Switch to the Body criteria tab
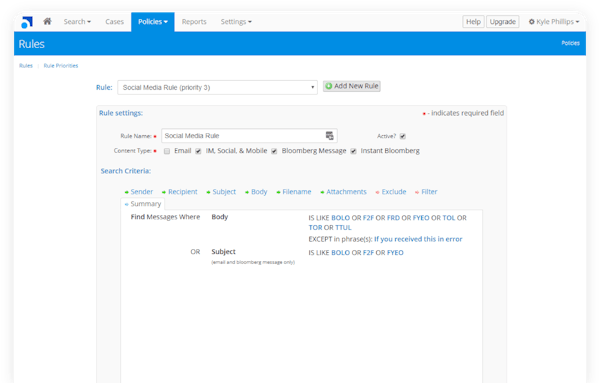Screen dimensions: 600x383 tap(256, 192)
